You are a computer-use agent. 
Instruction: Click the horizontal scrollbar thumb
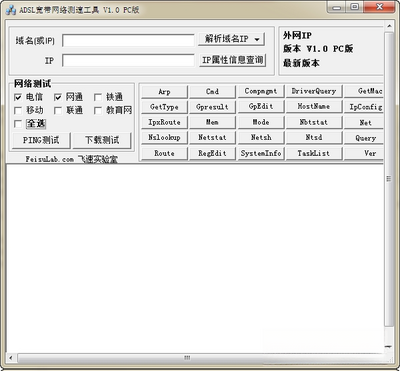tap(187, 358)
